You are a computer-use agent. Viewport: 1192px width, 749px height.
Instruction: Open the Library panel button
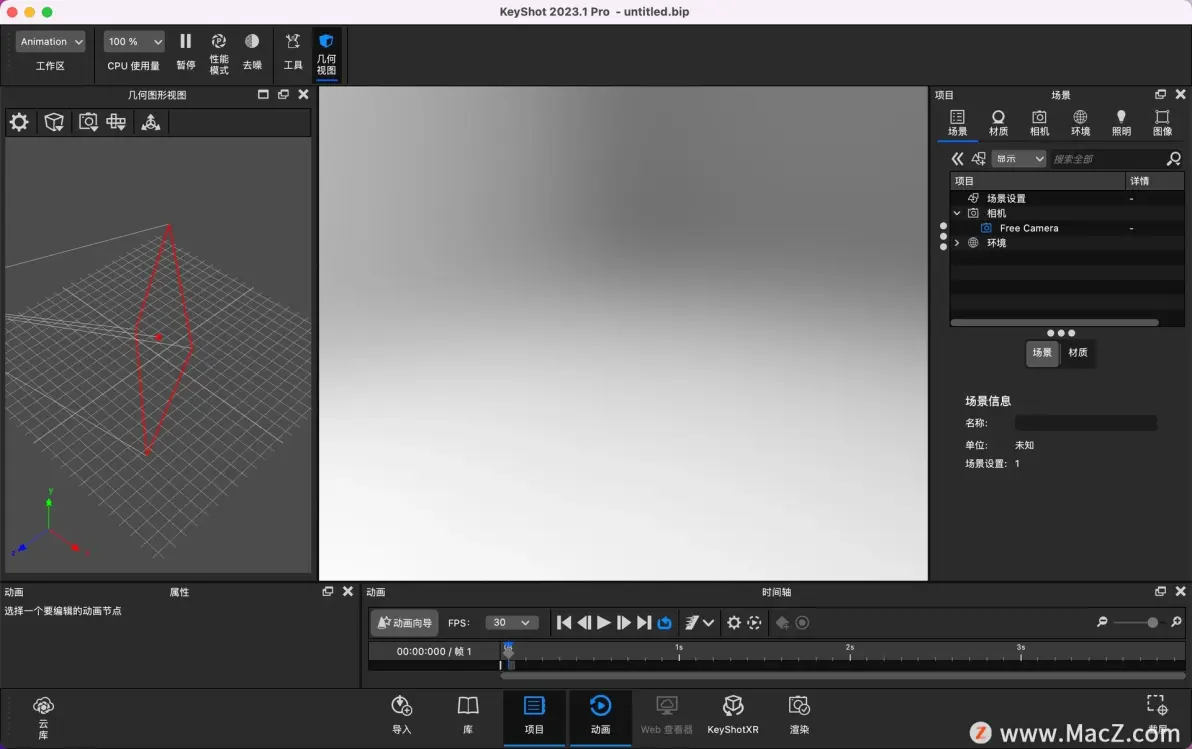click(x=468, y=716)
